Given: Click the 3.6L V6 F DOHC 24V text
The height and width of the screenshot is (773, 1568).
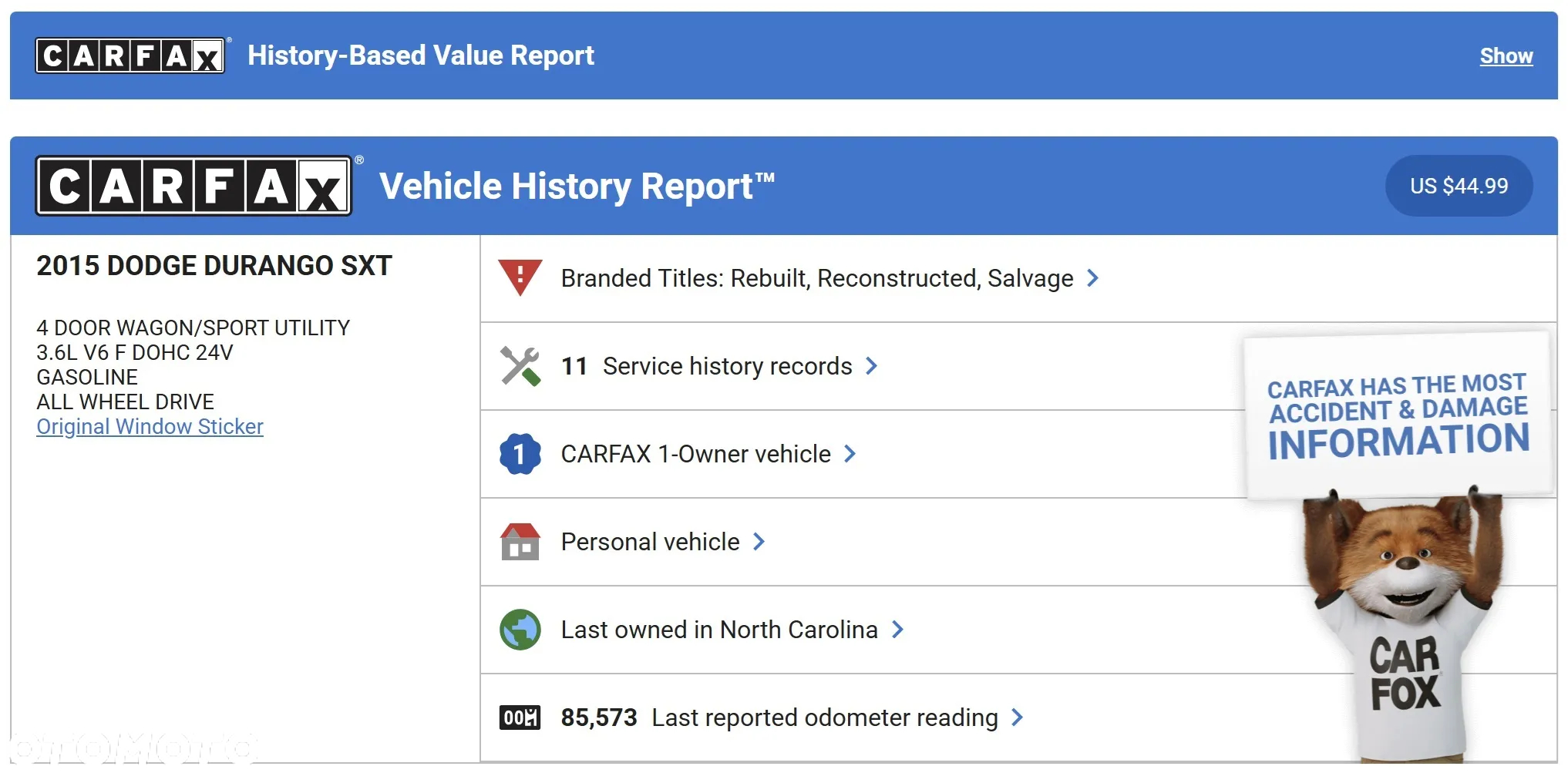Looking at the screenshot, I should [x=134, y=352].
